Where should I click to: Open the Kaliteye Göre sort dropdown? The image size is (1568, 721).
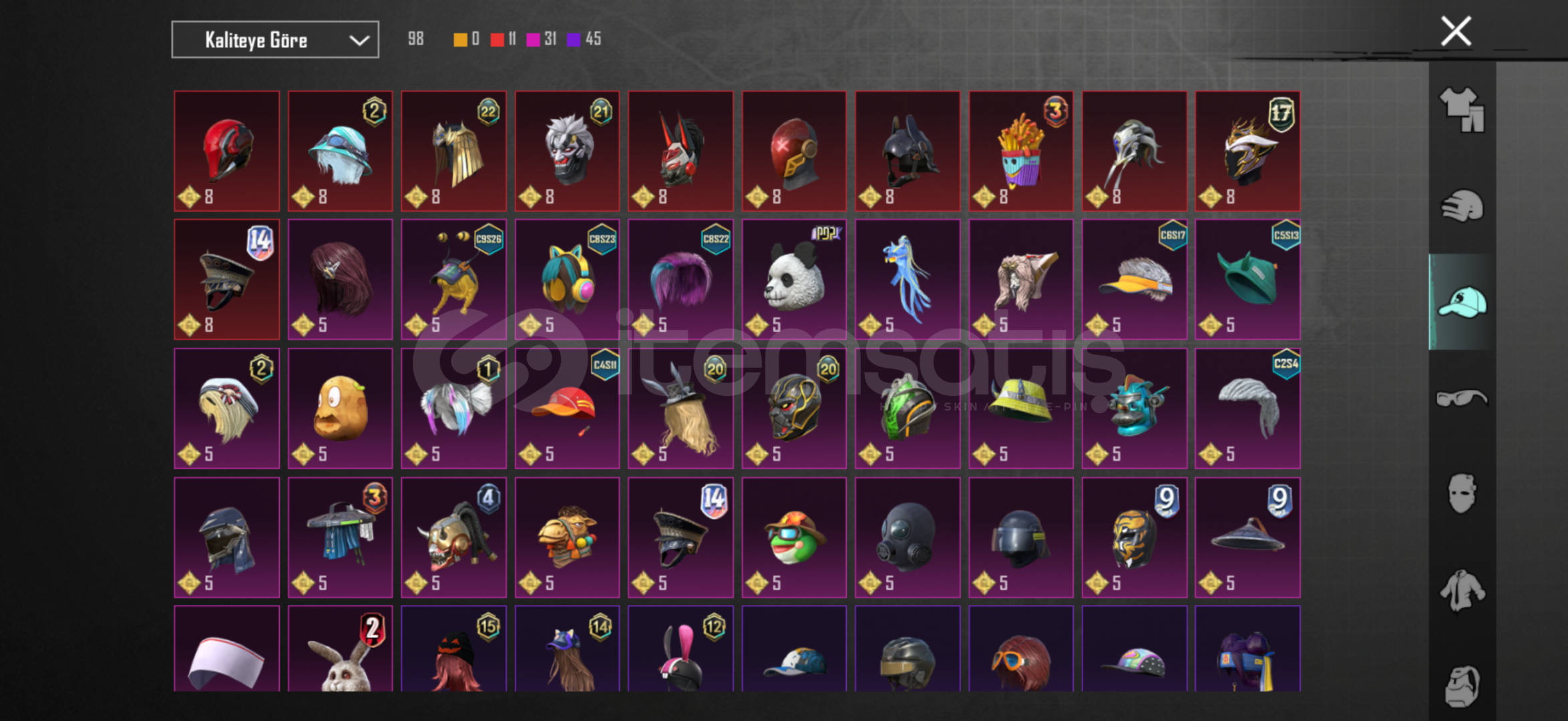coord(275,39)
